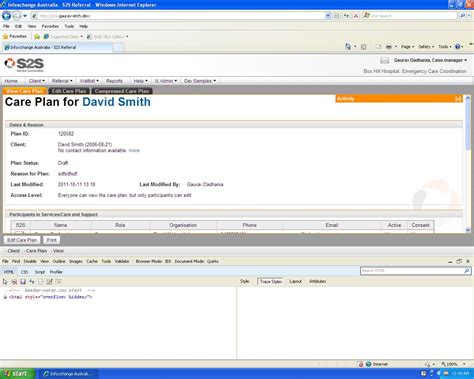Viewport: 474px width, 379px height.
Task: Switch to Script tab in developer tools
Action: (x=40, y=272)
